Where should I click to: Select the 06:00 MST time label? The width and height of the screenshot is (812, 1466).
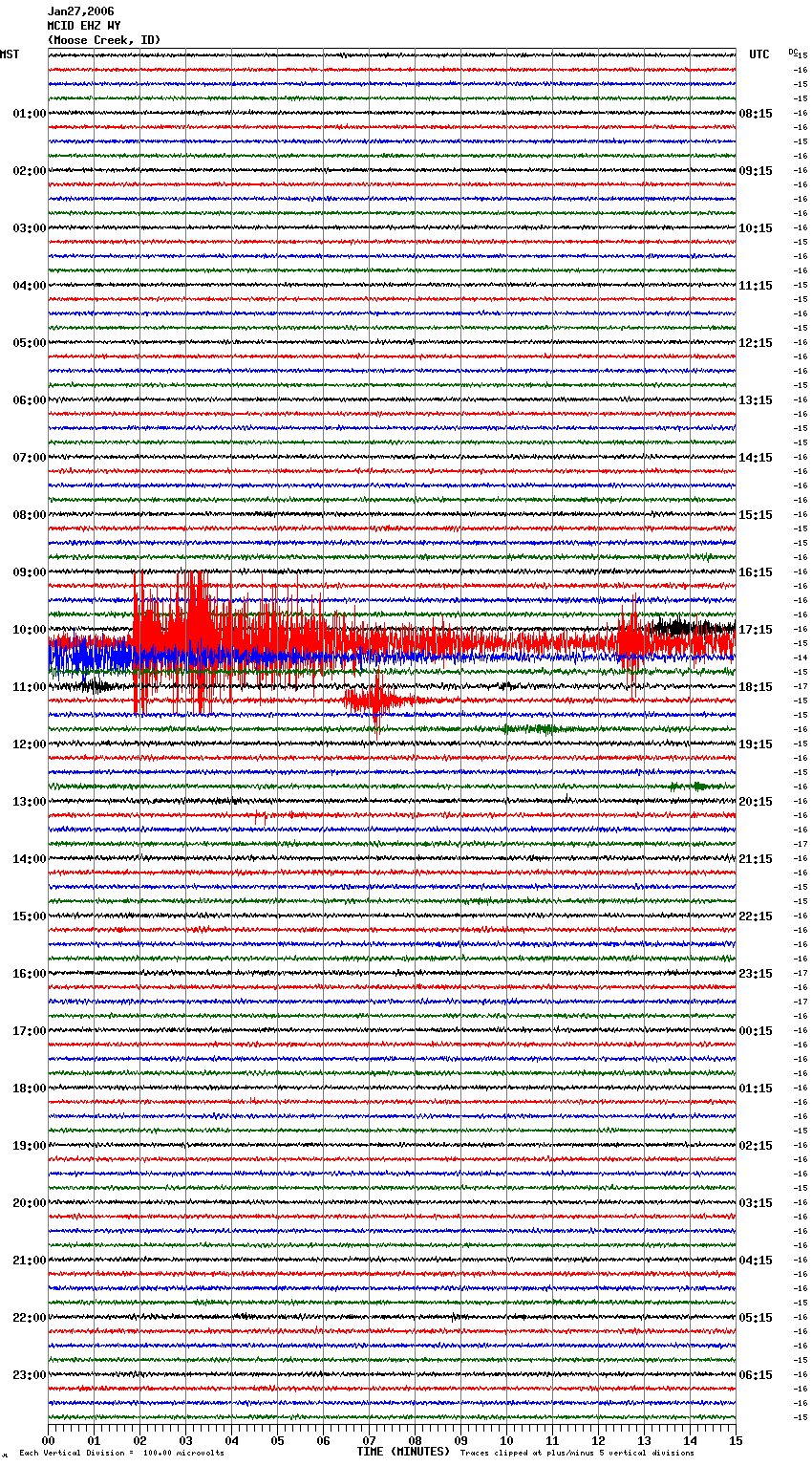tap(30, 400)
